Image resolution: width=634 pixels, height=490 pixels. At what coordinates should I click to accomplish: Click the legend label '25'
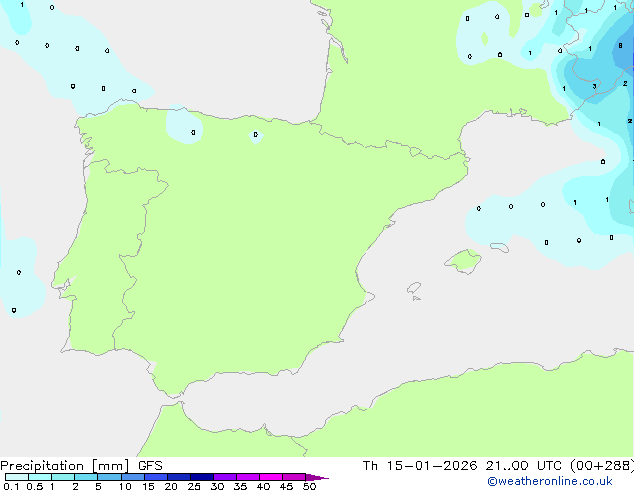pyautogui.click(x=194, y=486)
